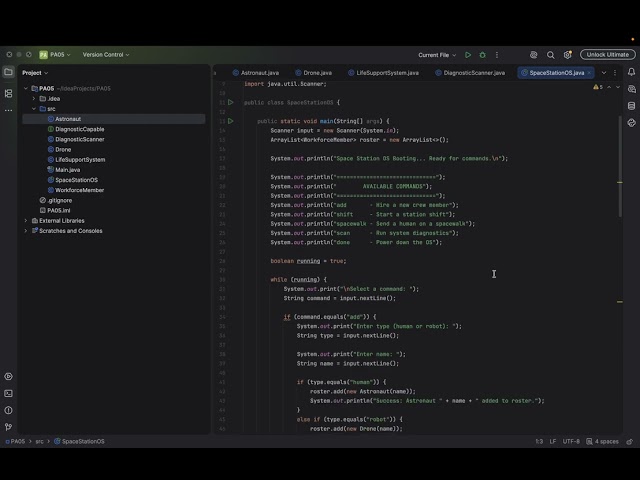640x480 pixels.
Task: Toggle read-only lock in status bar
Action: point(630,442)
